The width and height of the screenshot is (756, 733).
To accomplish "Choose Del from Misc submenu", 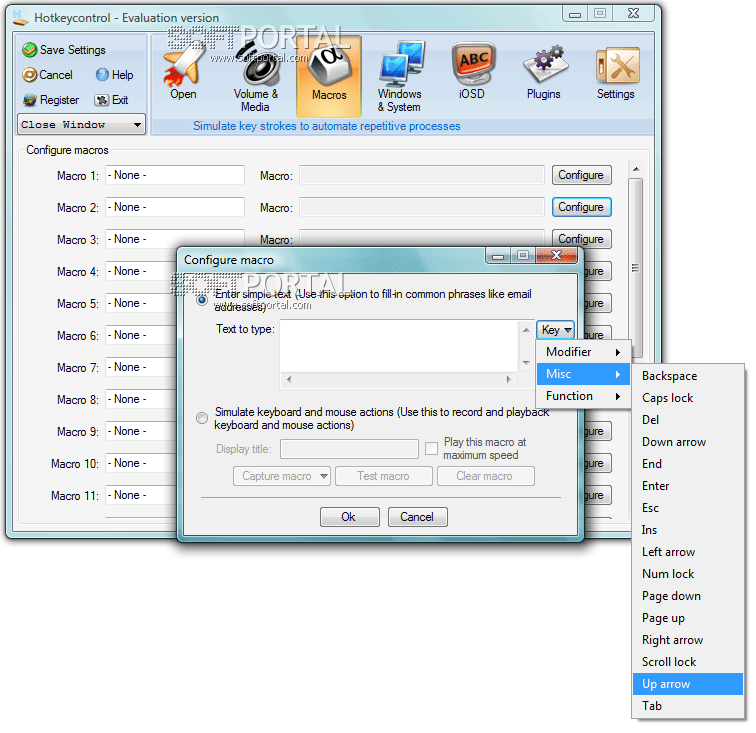I will coord(688,420).
